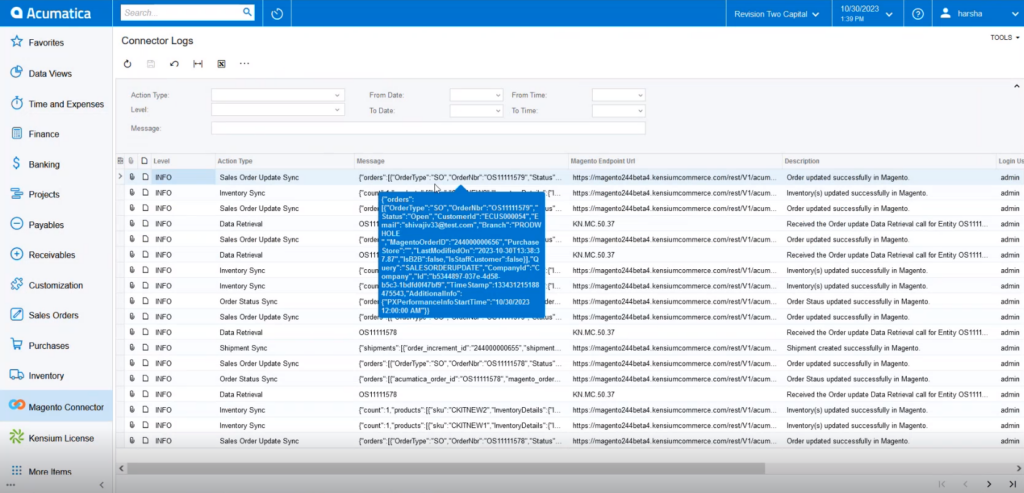
Task: Click the search magnifier icon
Action: [248, 12]
